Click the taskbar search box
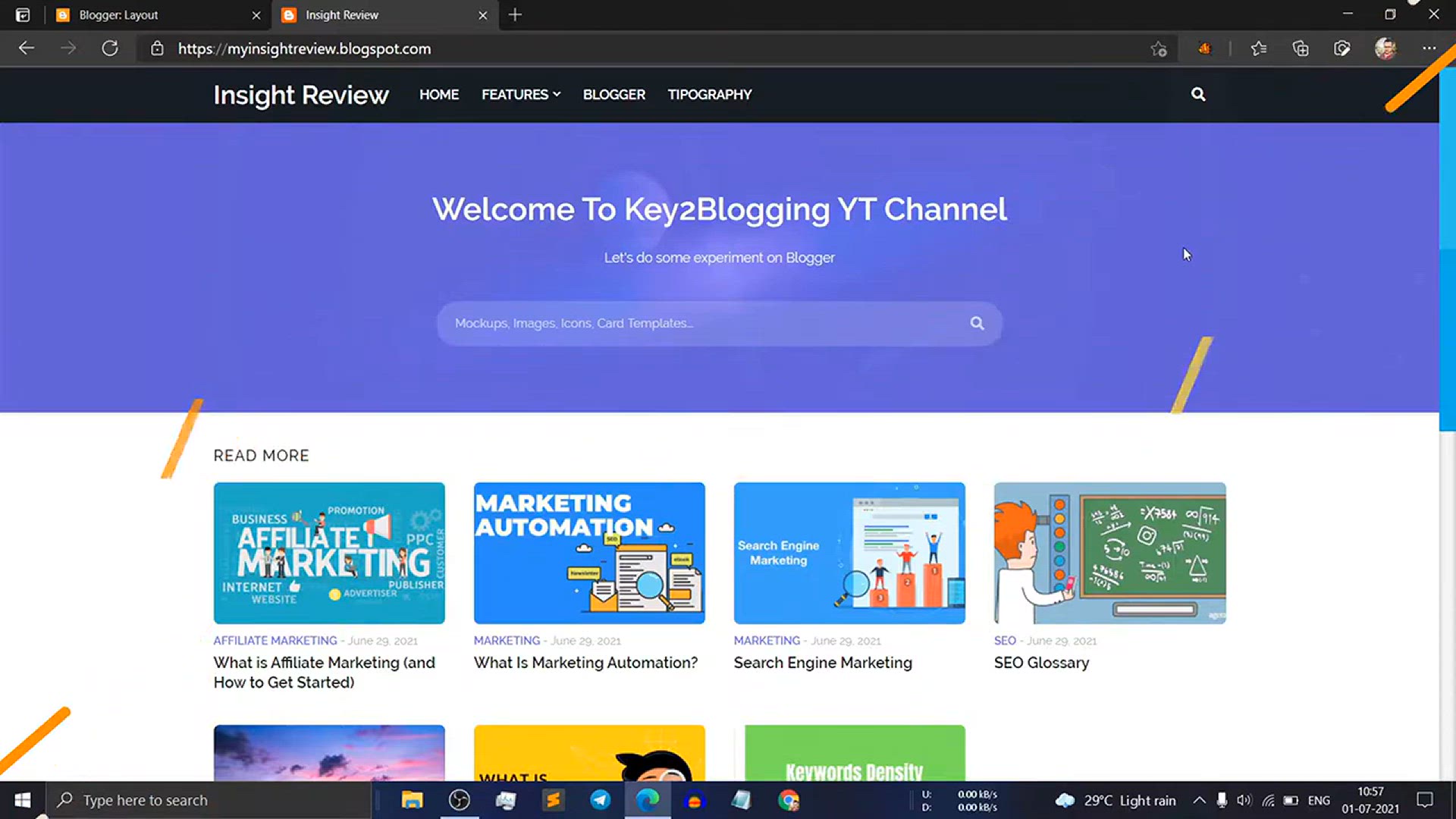Screen dimensions: 1456x819 (x=209, y=800)
